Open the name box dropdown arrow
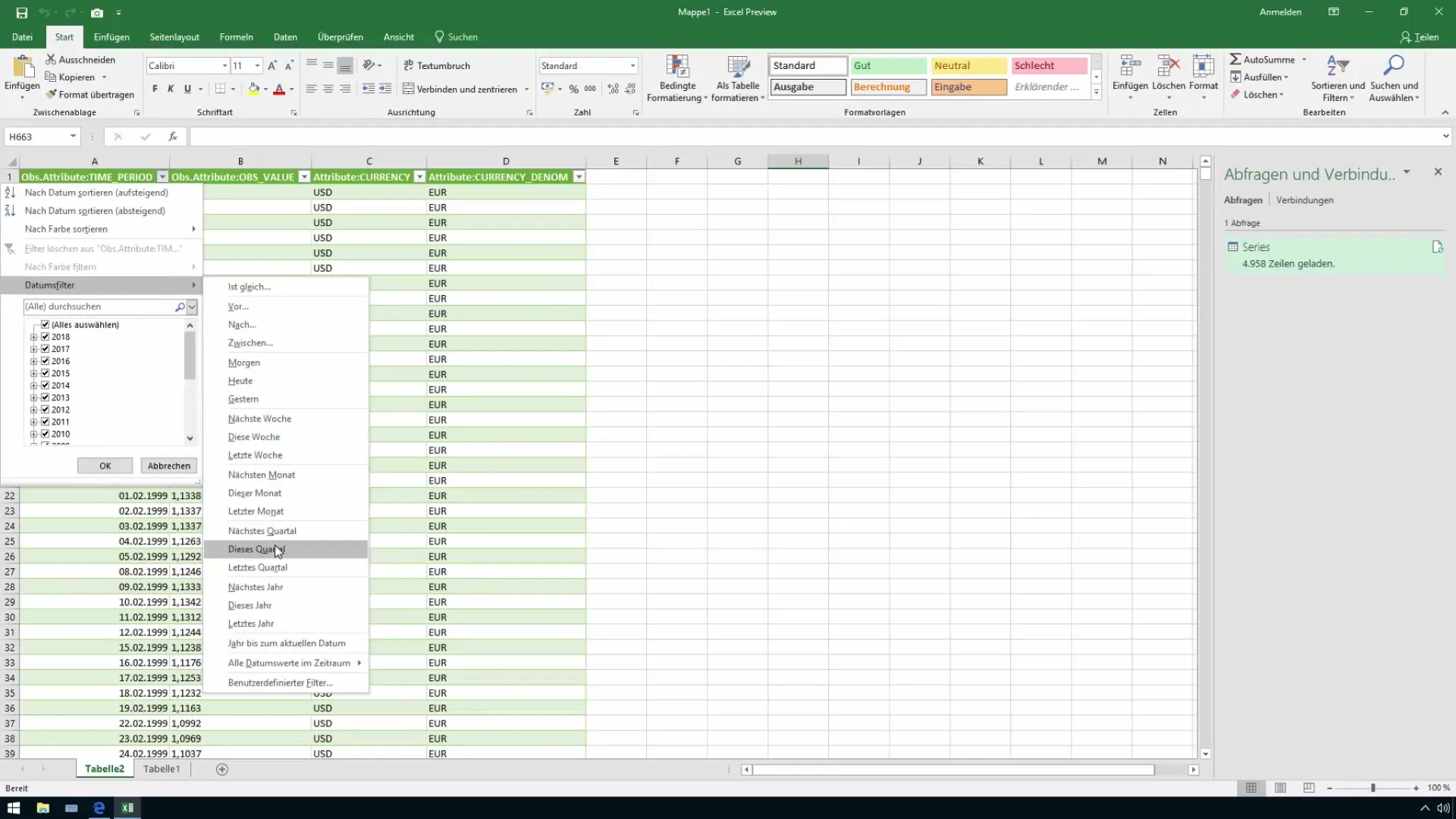1456x819 pixels. coord(73,136)
